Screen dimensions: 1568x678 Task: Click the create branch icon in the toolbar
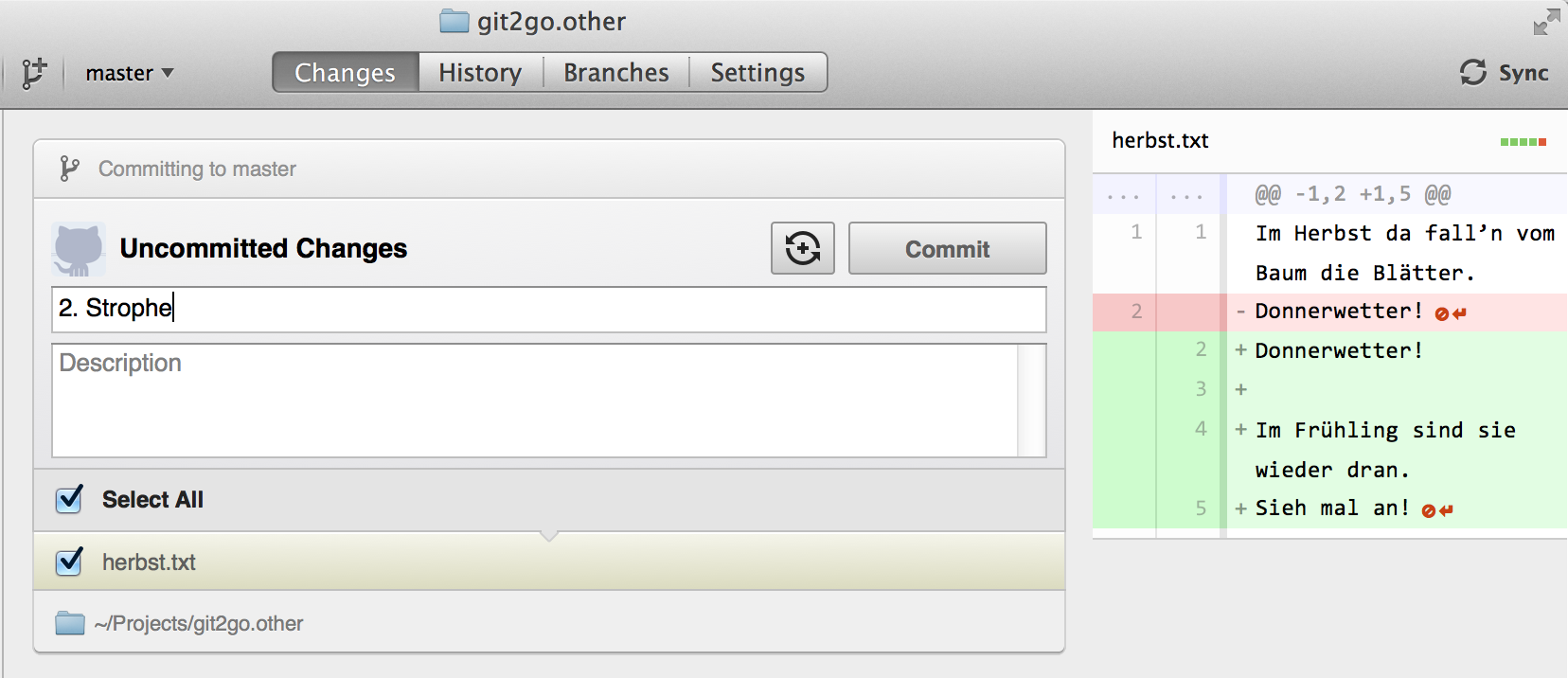click(x=34, y=73)
